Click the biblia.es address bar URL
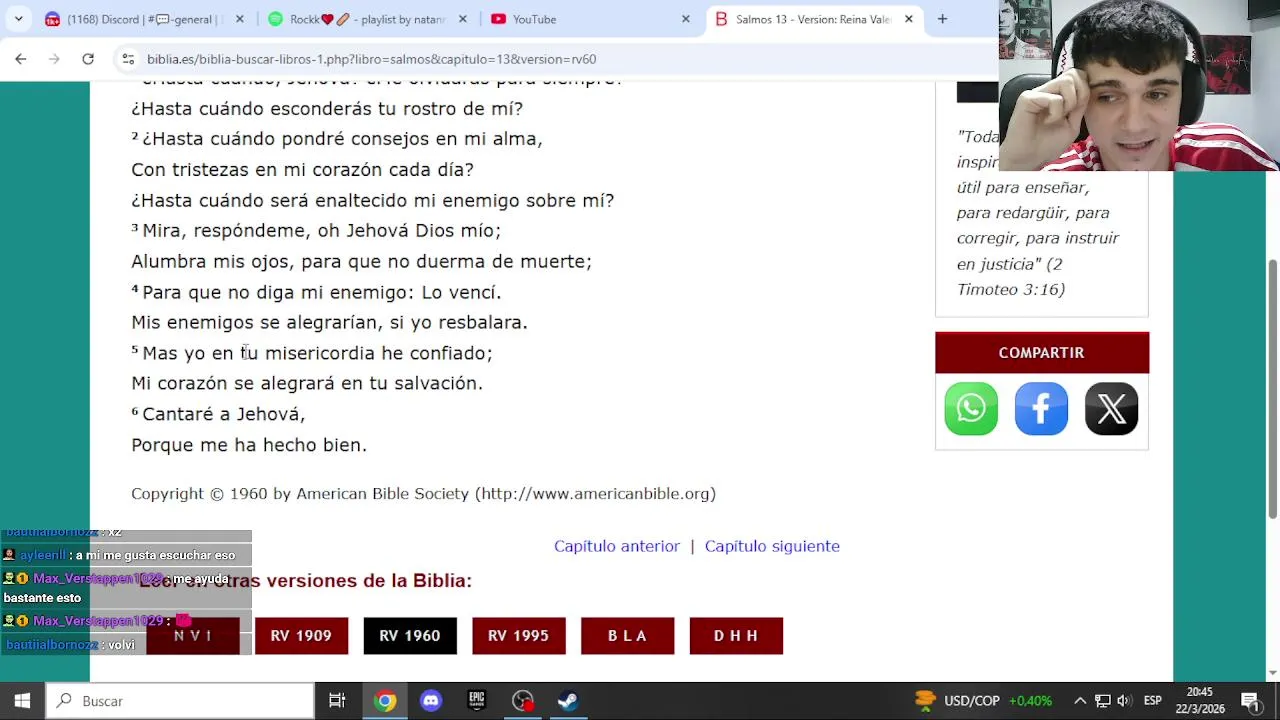1280x720 pixels. (371, 59)
